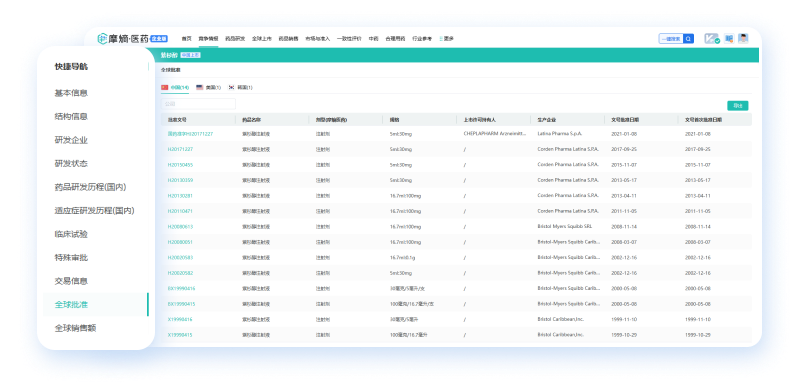The width and height of the screenshot is (798, 388).
Task: Open the user avatar icon in header
Action: click(744, 39)
